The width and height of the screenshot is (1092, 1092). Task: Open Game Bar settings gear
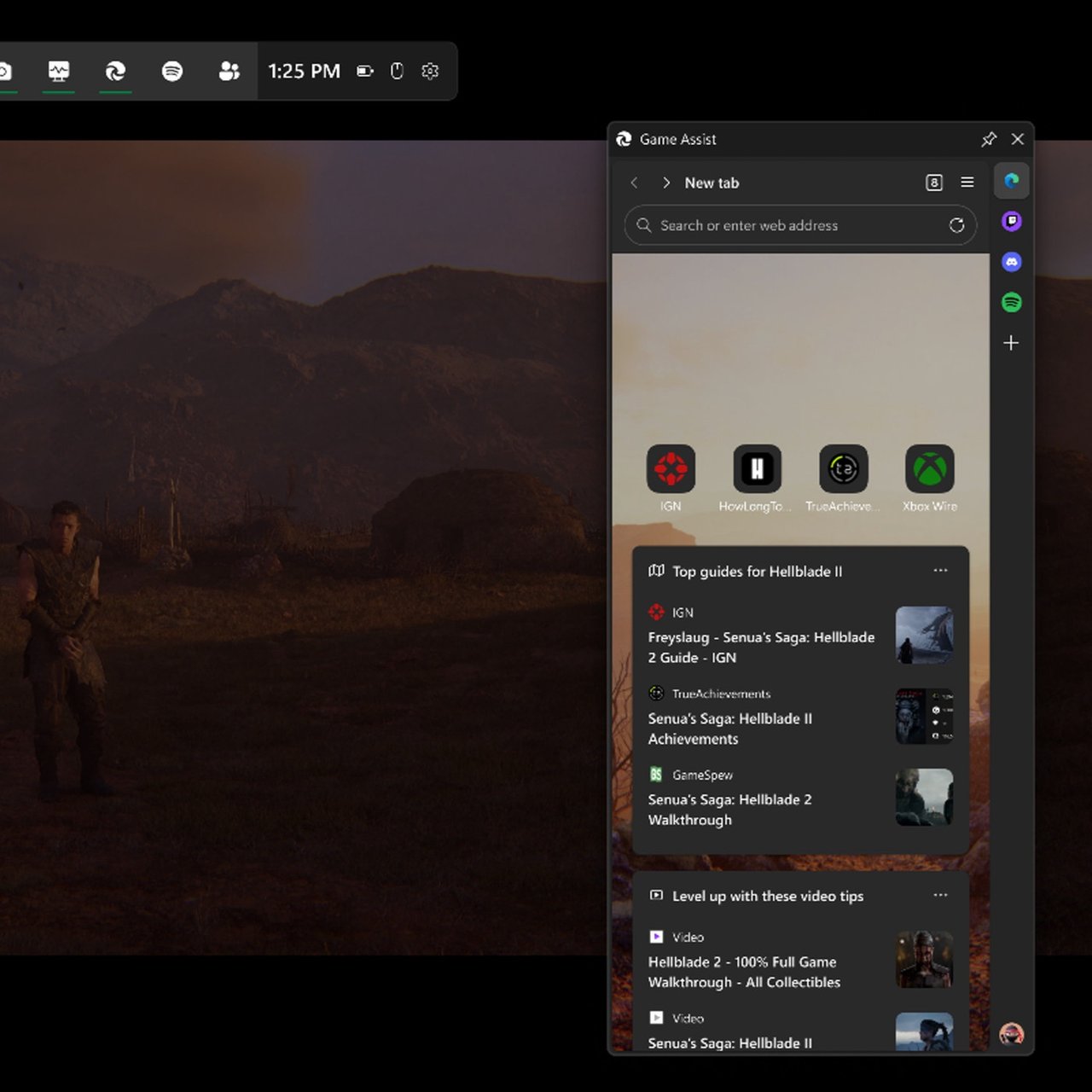click(x=430, y=71)
